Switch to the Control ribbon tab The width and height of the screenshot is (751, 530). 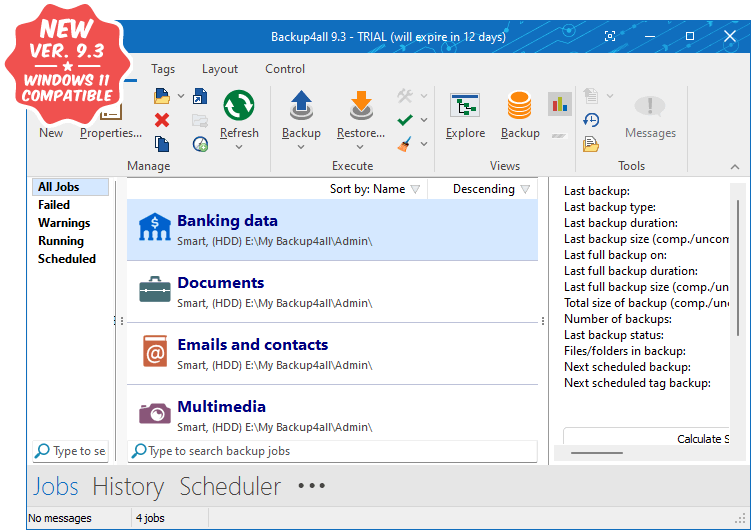tap(285, 69)
